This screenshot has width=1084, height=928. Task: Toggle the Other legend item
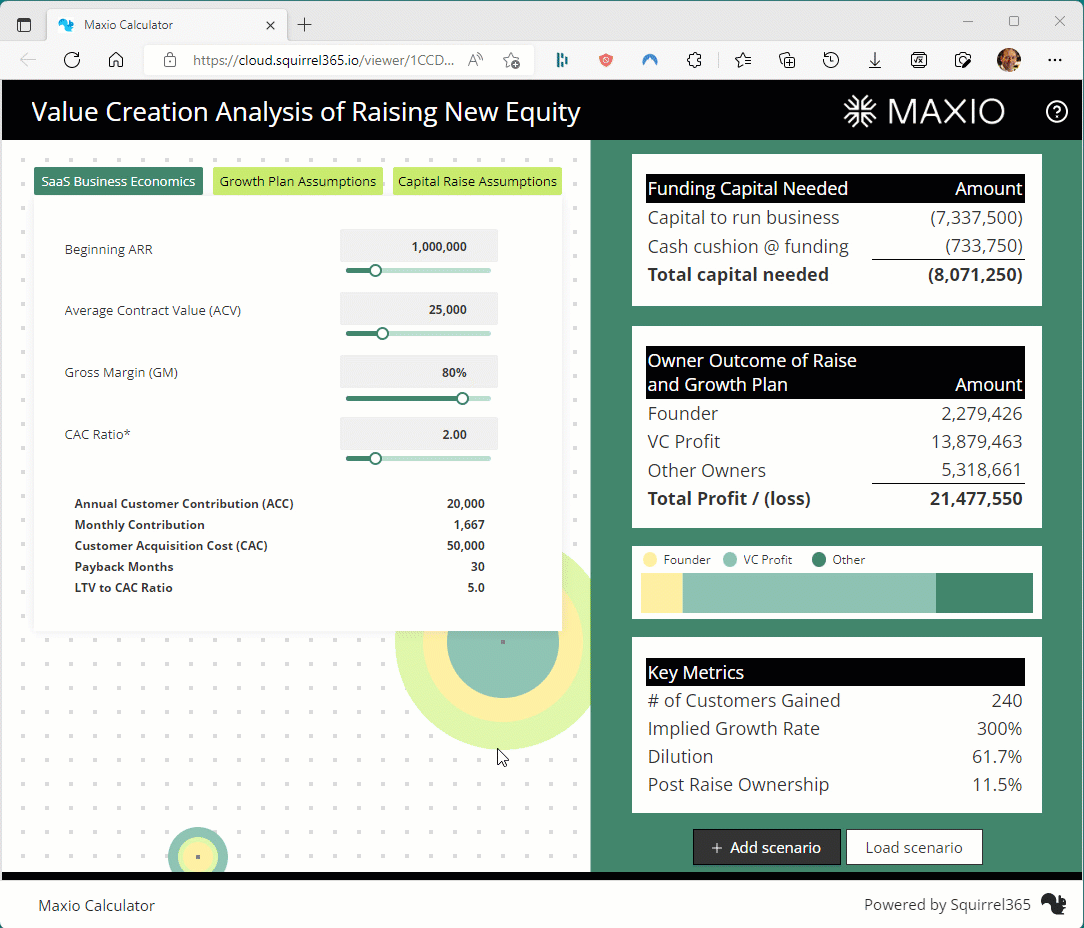point(838,559)
